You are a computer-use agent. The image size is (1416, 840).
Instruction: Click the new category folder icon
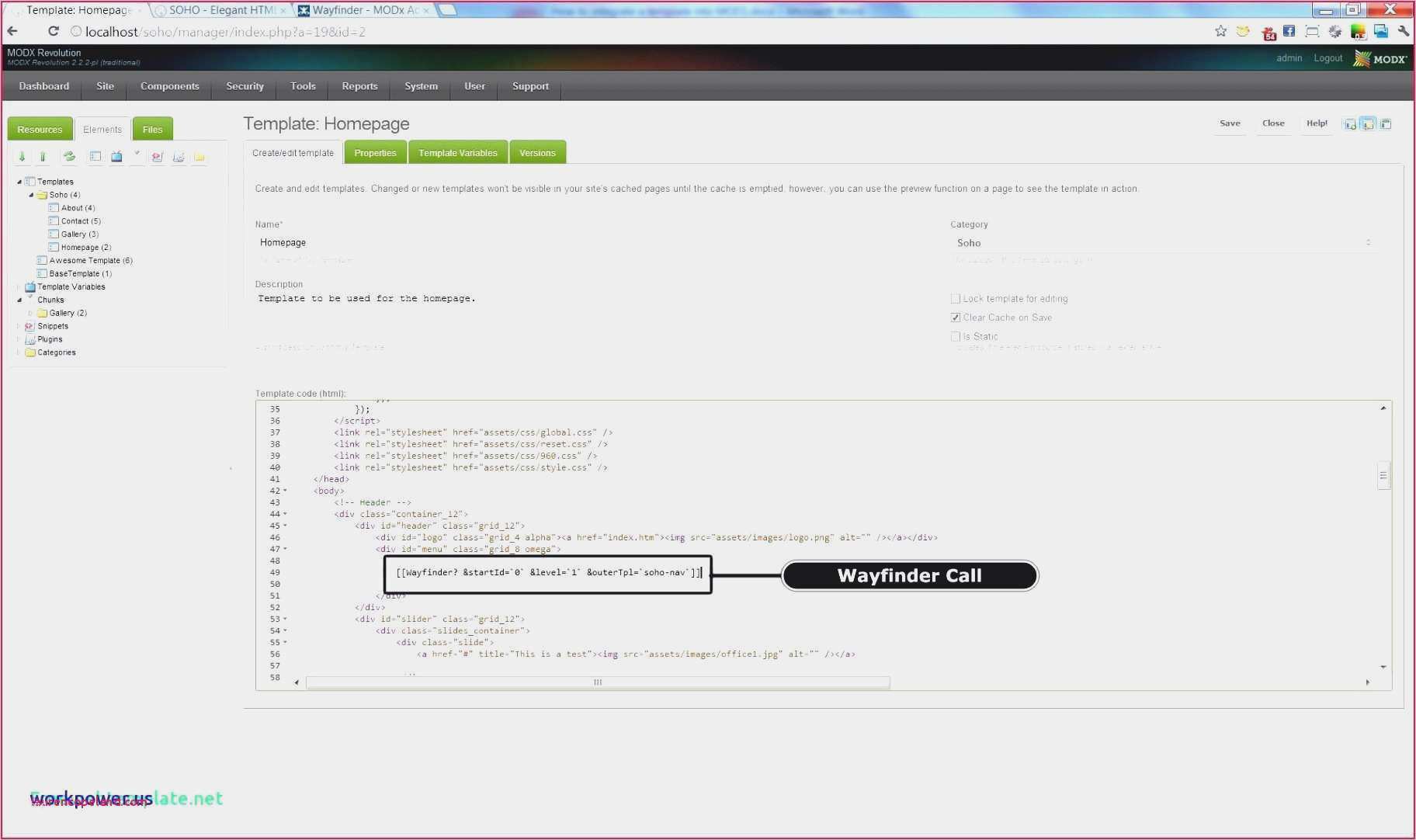point(200,157)
